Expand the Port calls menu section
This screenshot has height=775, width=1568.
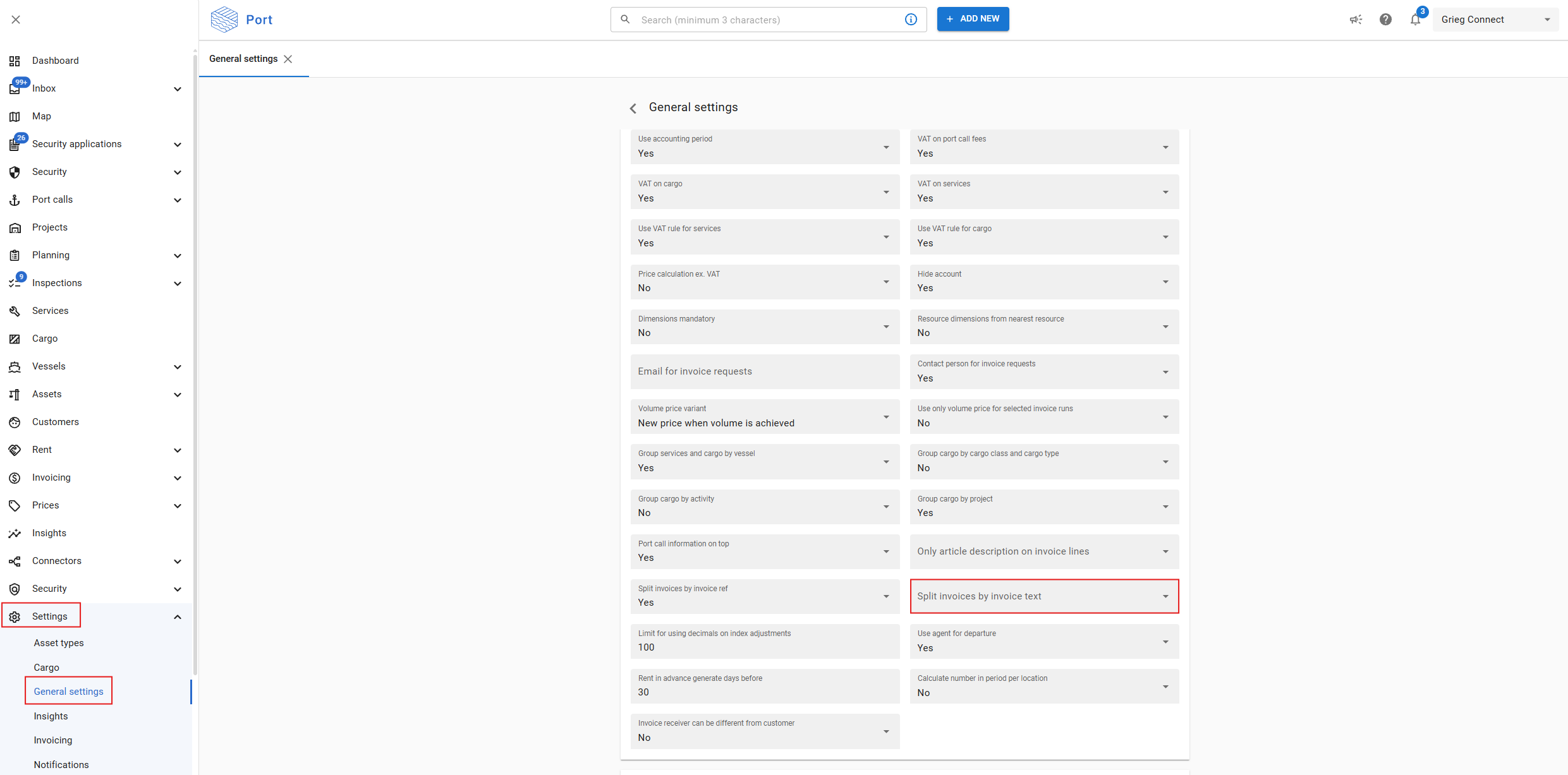[x=178, y=200]
